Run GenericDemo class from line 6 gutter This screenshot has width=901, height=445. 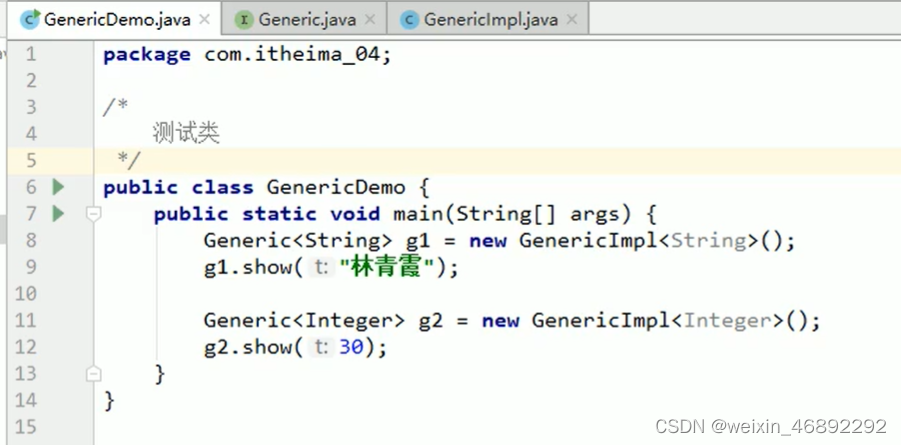pyautogui.click(x=58, y=187)
